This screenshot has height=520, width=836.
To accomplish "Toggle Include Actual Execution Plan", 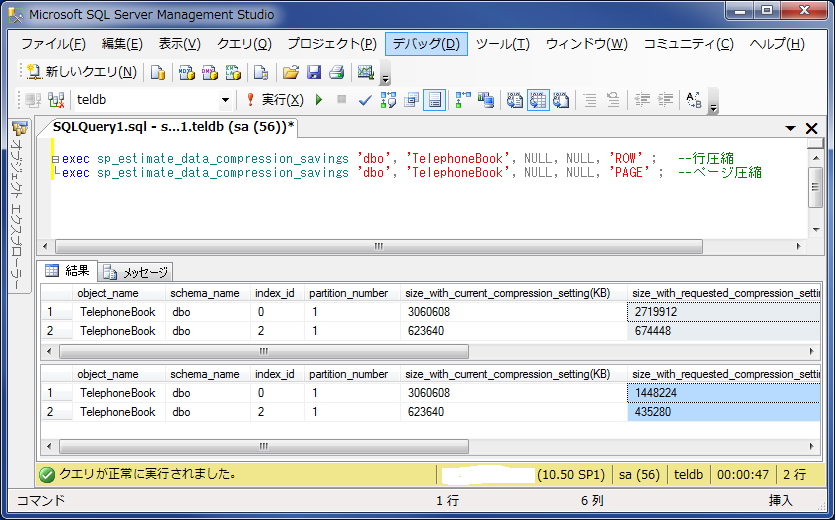I will tap(463, 100).
